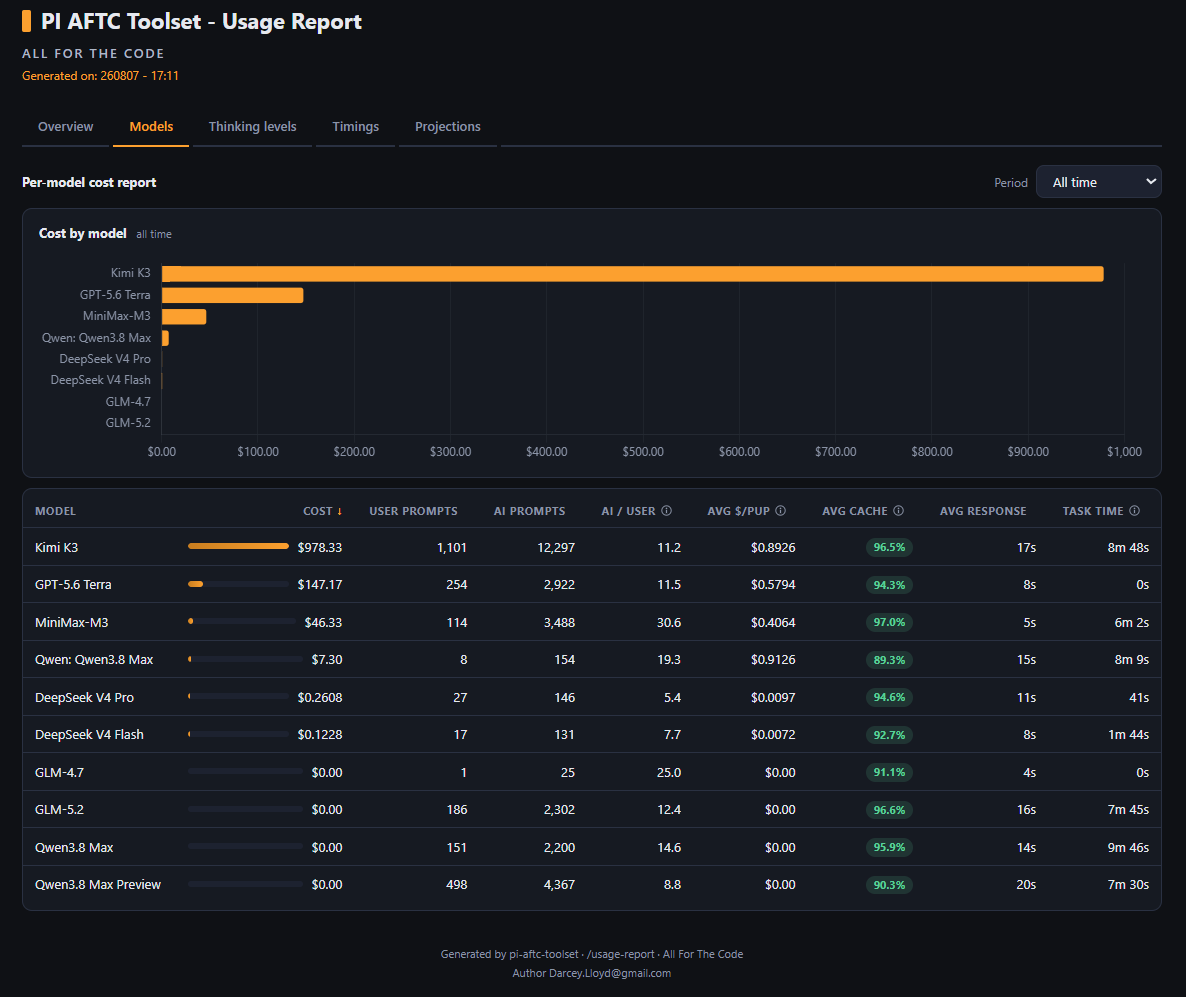Select the Qwen: Qwen3.8 Max table row name
Screen dimensions: 1186x997
coord(94,660)
